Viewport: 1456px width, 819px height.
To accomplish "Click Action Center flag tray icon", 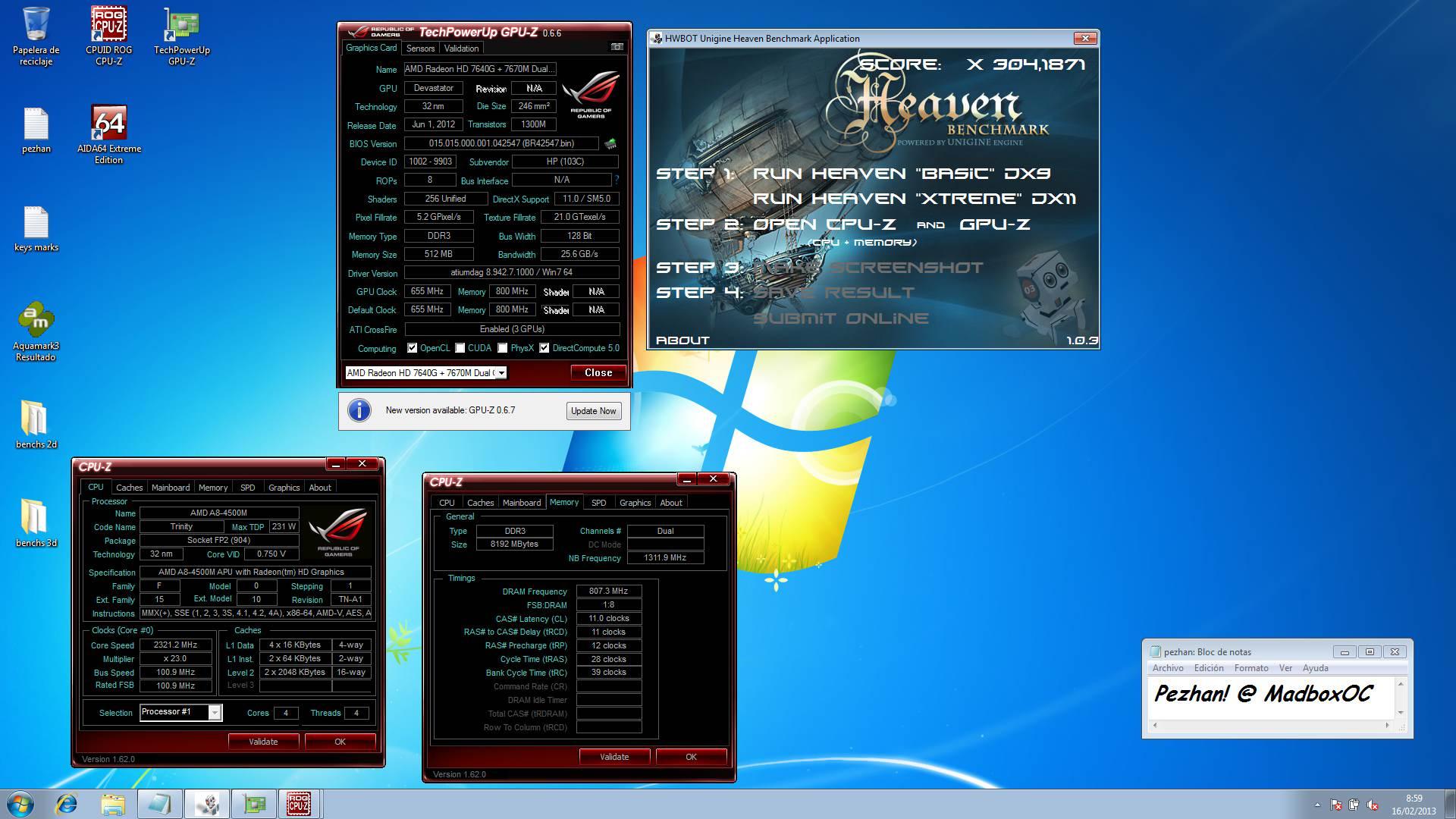I will pyautogui.click(x=1336, y=805).
